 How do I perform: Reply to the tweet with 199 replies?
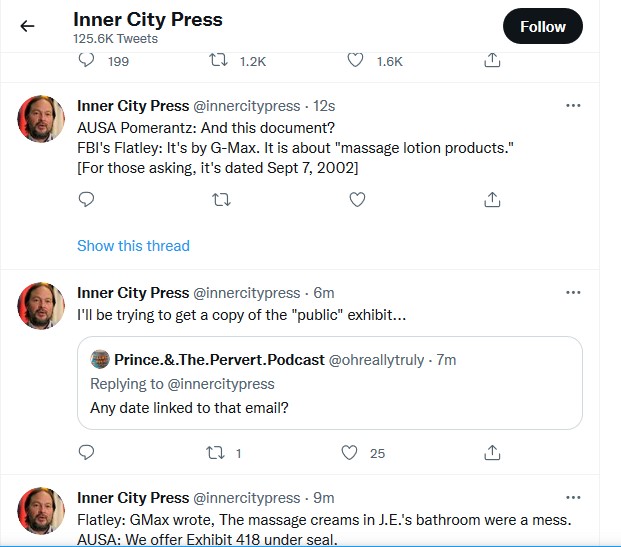pyautogui.click(x=86, y=60)
